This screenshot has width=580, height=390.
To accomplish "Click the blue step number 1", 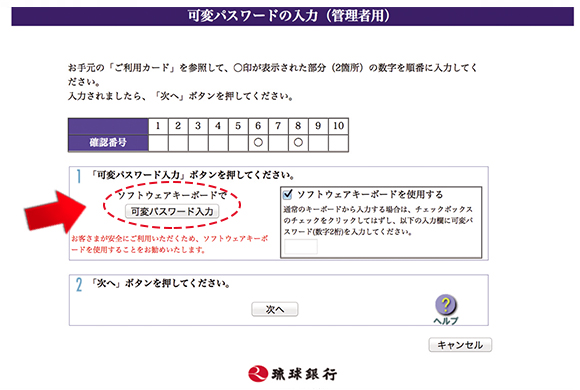I will point(78,176).
